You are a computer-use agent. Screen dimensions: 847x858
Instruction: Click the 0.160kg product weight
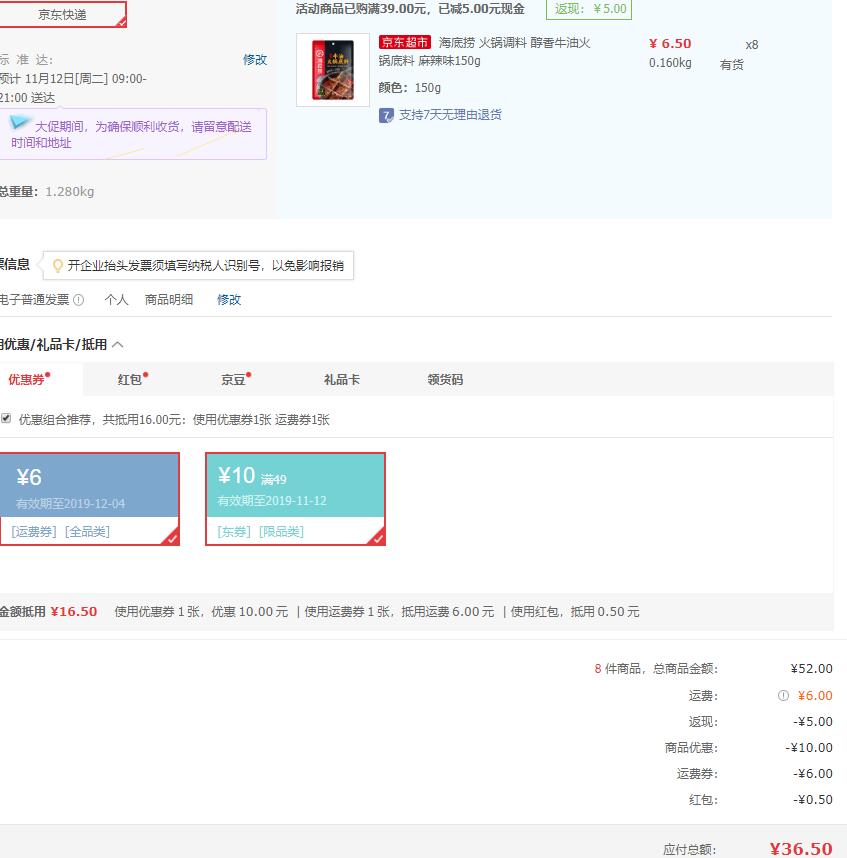[x=670, y=63]
